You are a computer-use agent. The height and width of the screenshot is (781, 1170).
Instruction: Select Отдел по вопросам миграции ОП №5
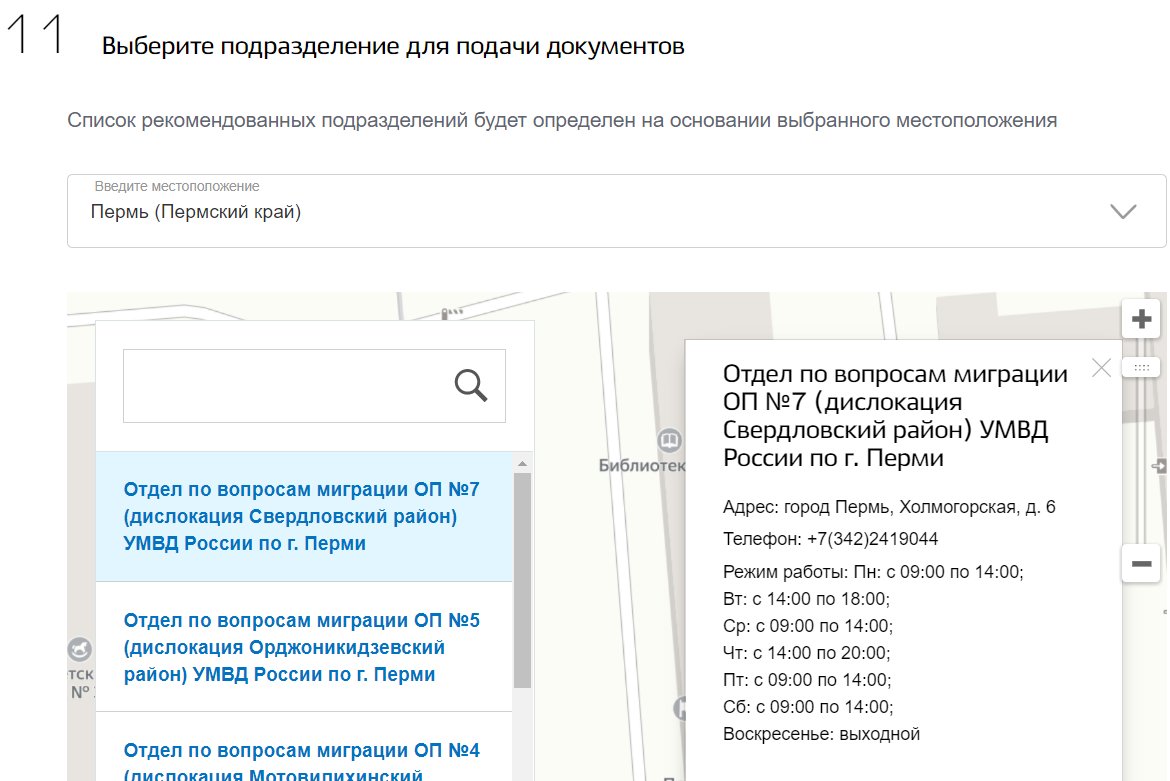(304, 647)
